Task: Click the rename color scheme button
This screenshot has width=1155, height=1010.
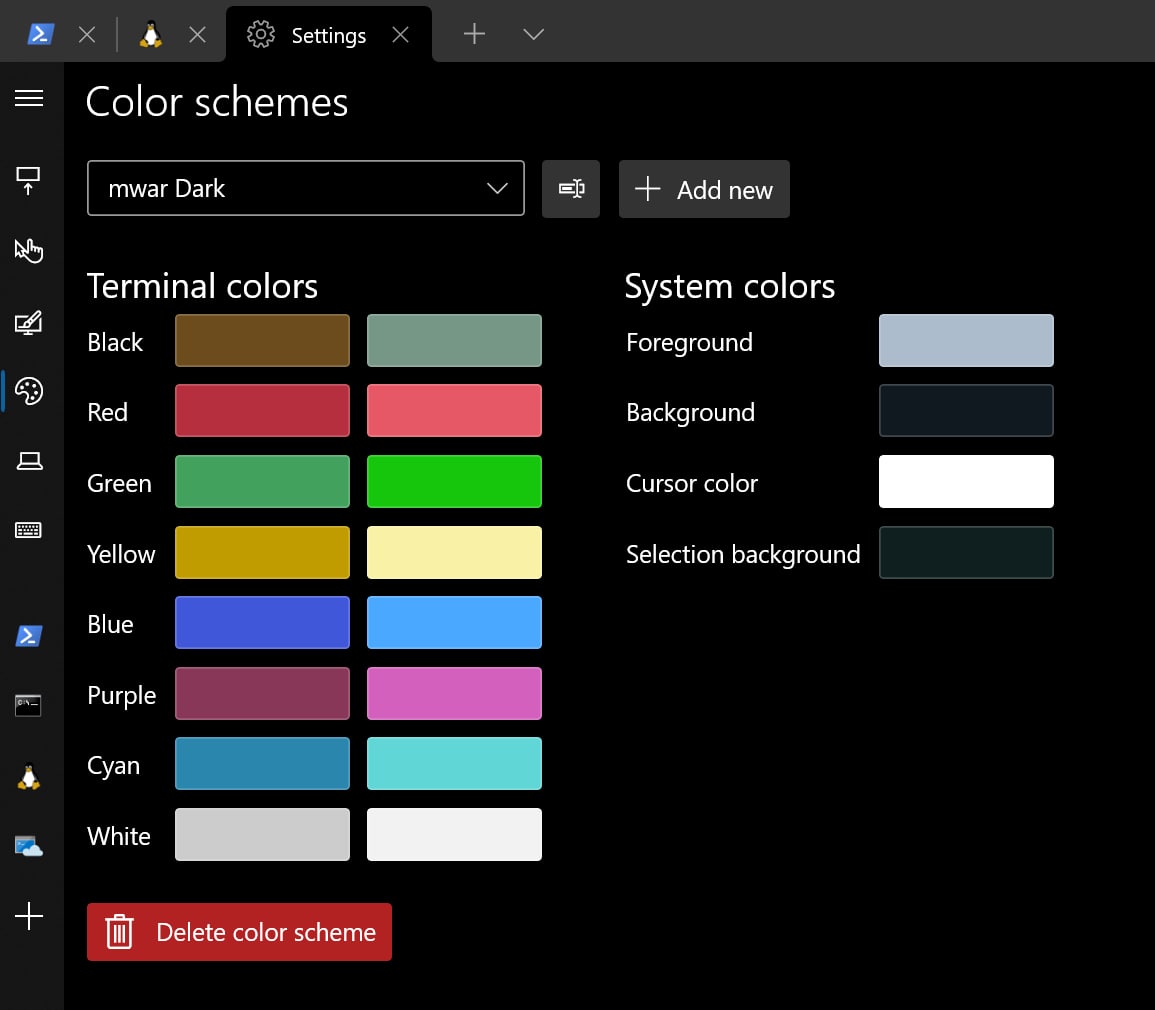Action: (x=571, y=189)
